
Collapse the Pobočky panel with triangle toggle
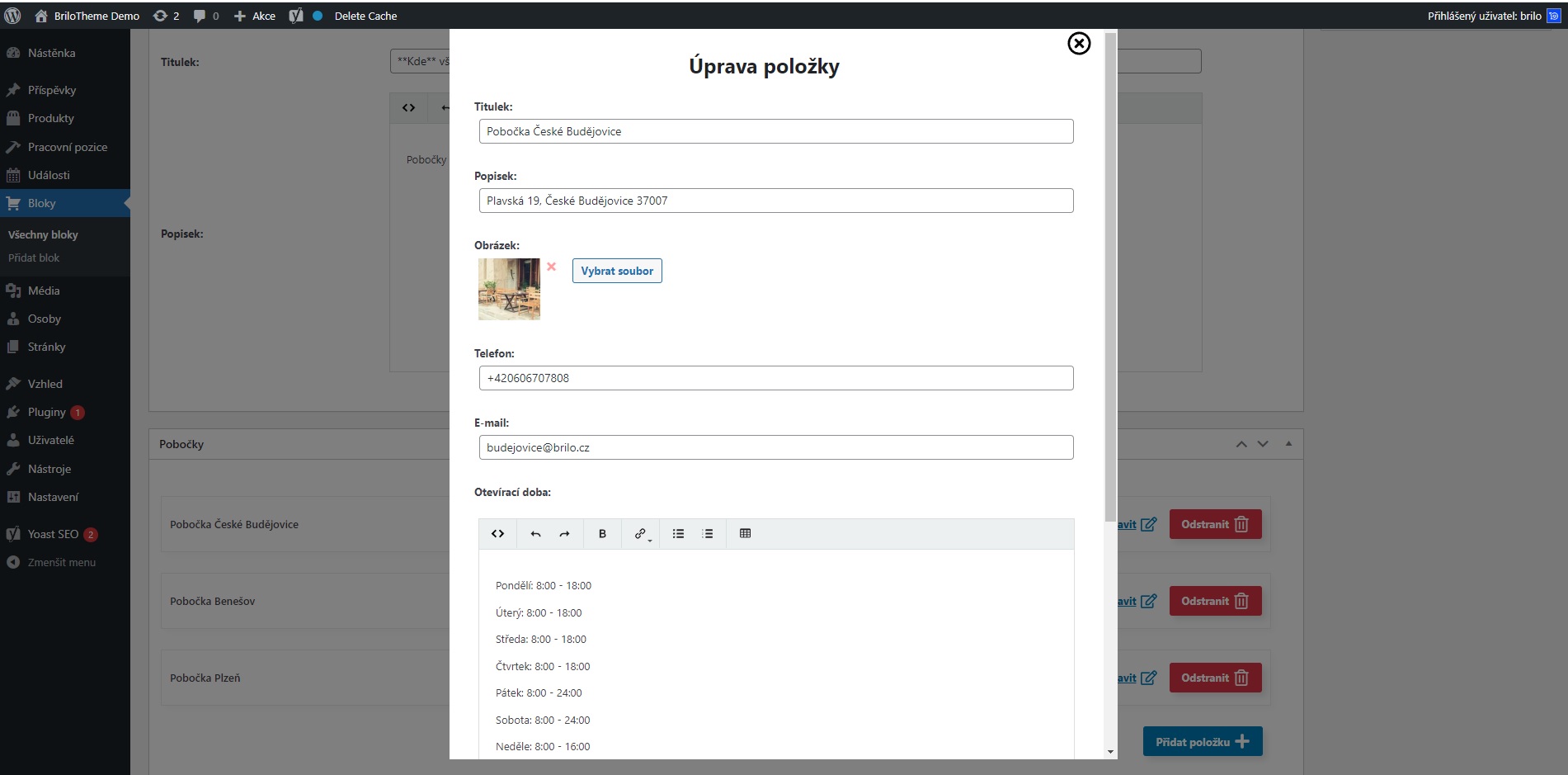tap(1288, 444)
